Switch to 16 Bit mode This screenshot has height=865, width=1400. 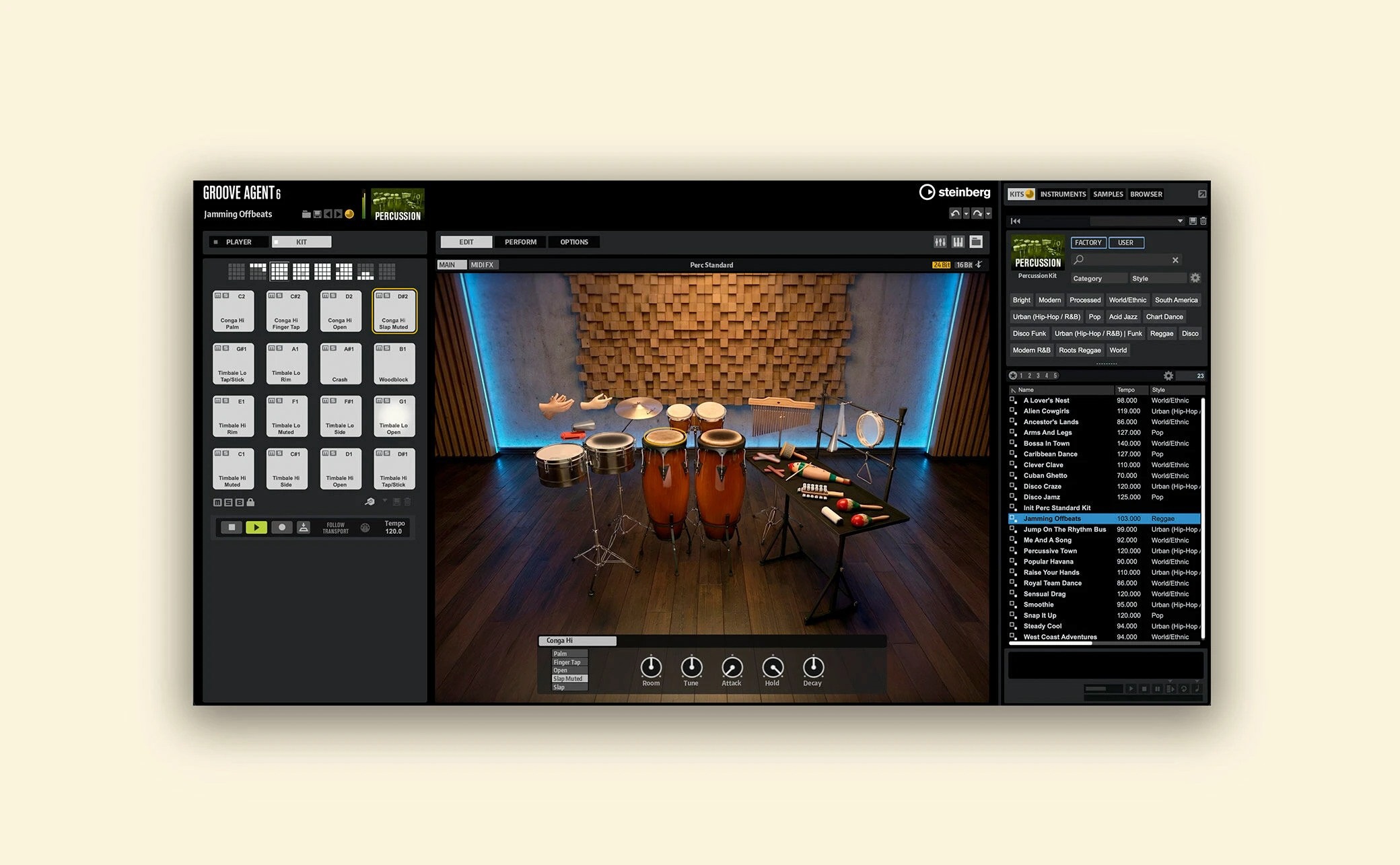click(965, 265)
